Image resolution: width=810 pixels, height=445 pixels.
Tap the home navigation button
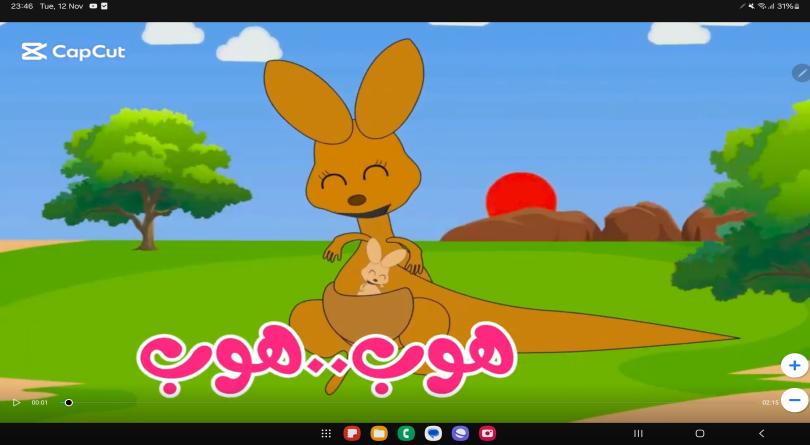tap(700, 433)
